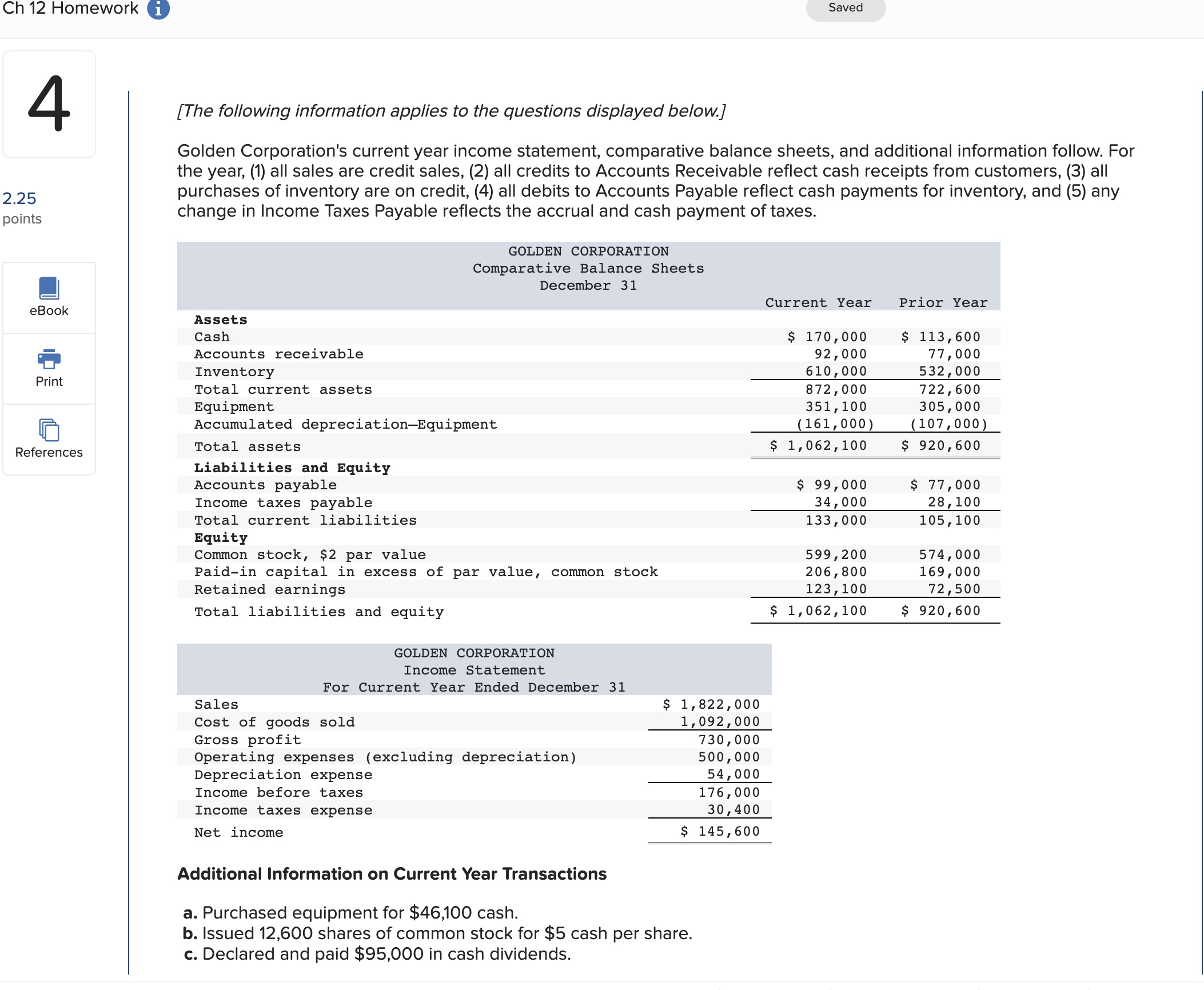This screenshot has height=990, width=1204.
Task: Click item b about issuing common stock
Action: click(437, 933)
